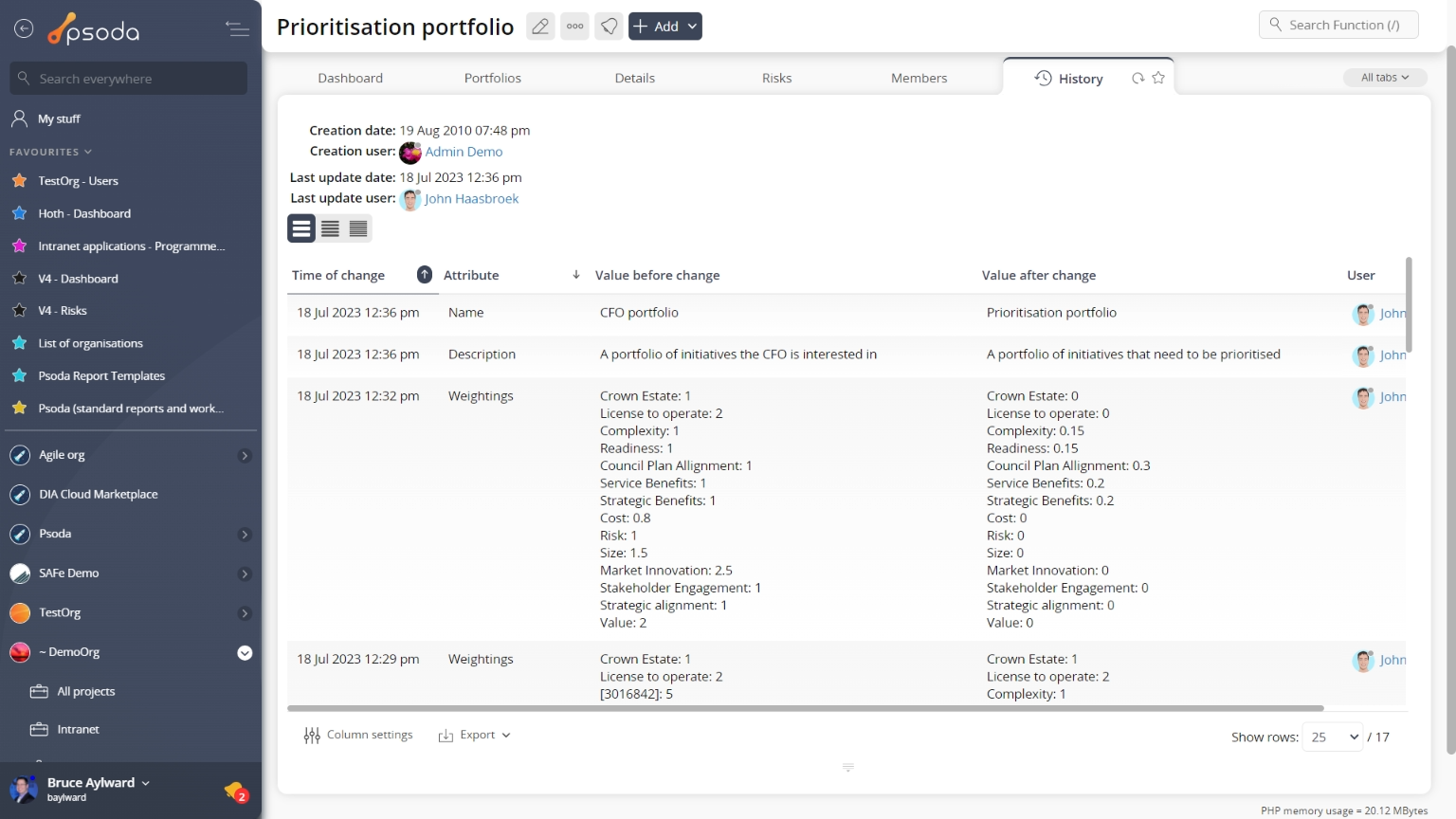
Task: Open the Show rows count dropdown
Action: pyautogui.click(x=1333, y=737)
